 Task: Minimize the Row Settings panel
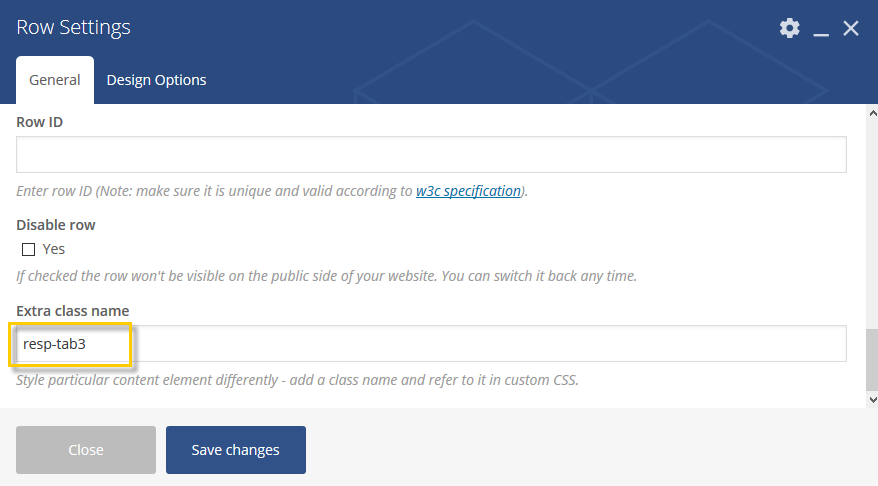[821, 29]
